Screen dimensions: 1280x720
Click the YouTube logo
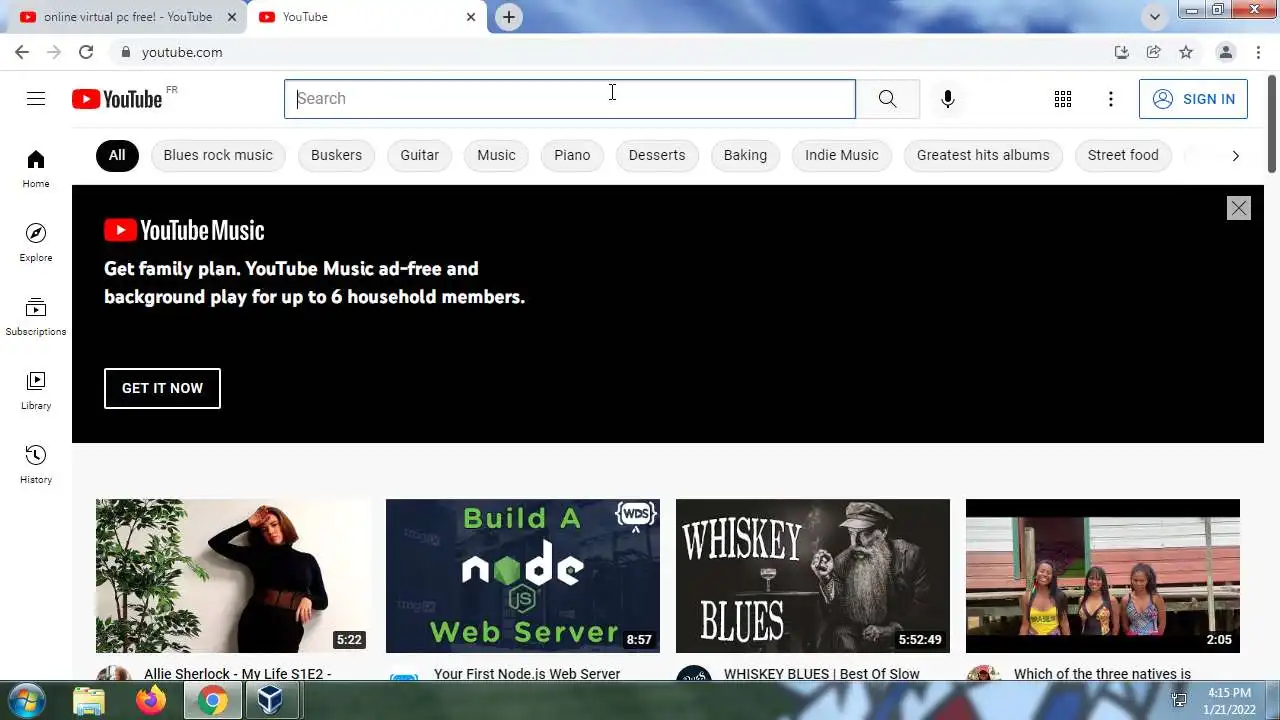(x=117, y=99)
